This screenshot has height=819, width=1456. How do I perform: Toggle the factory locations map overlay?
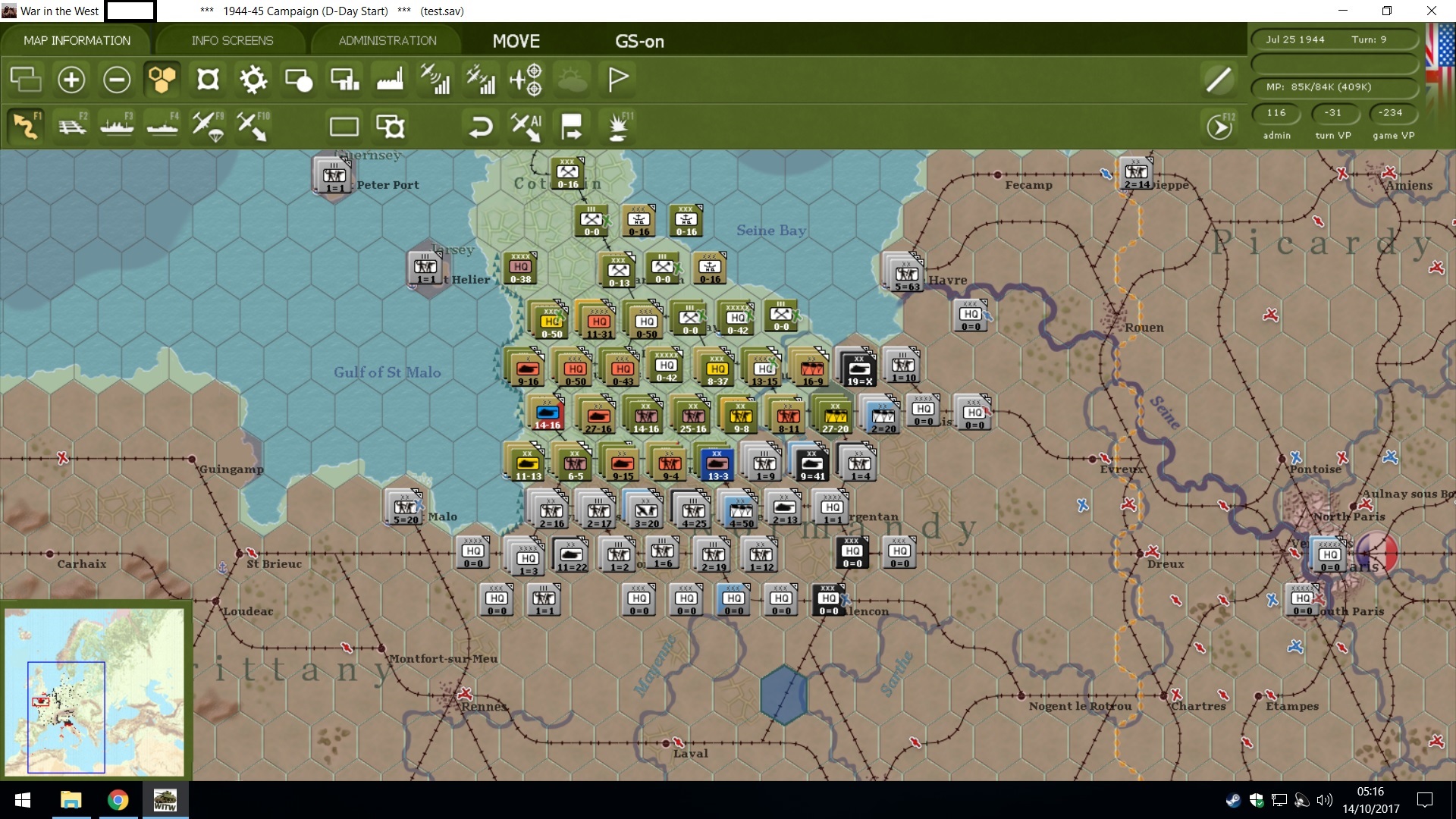pos(390,80)
